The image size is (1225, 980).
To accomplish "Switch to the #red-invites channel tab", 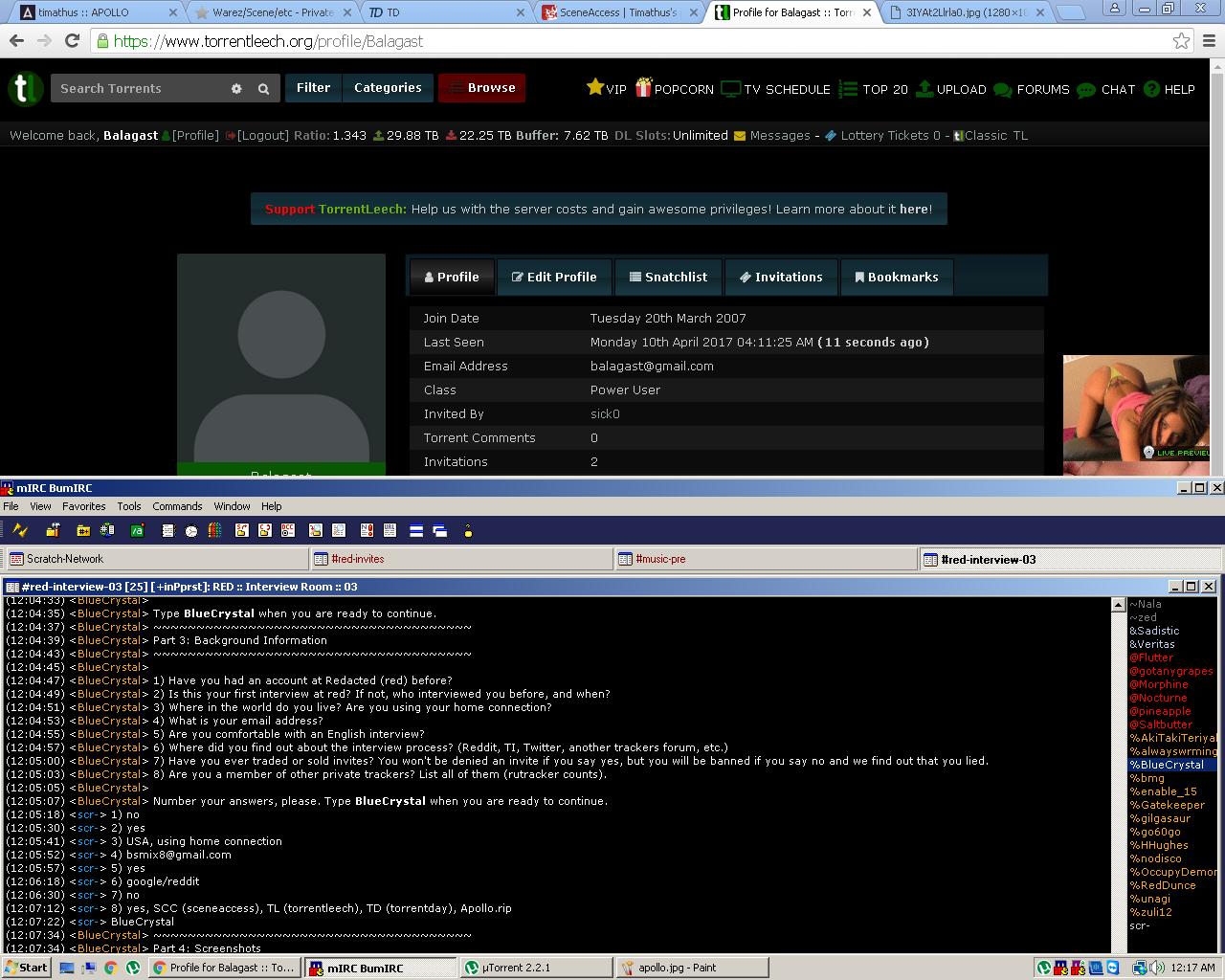I will click(460, 559).
